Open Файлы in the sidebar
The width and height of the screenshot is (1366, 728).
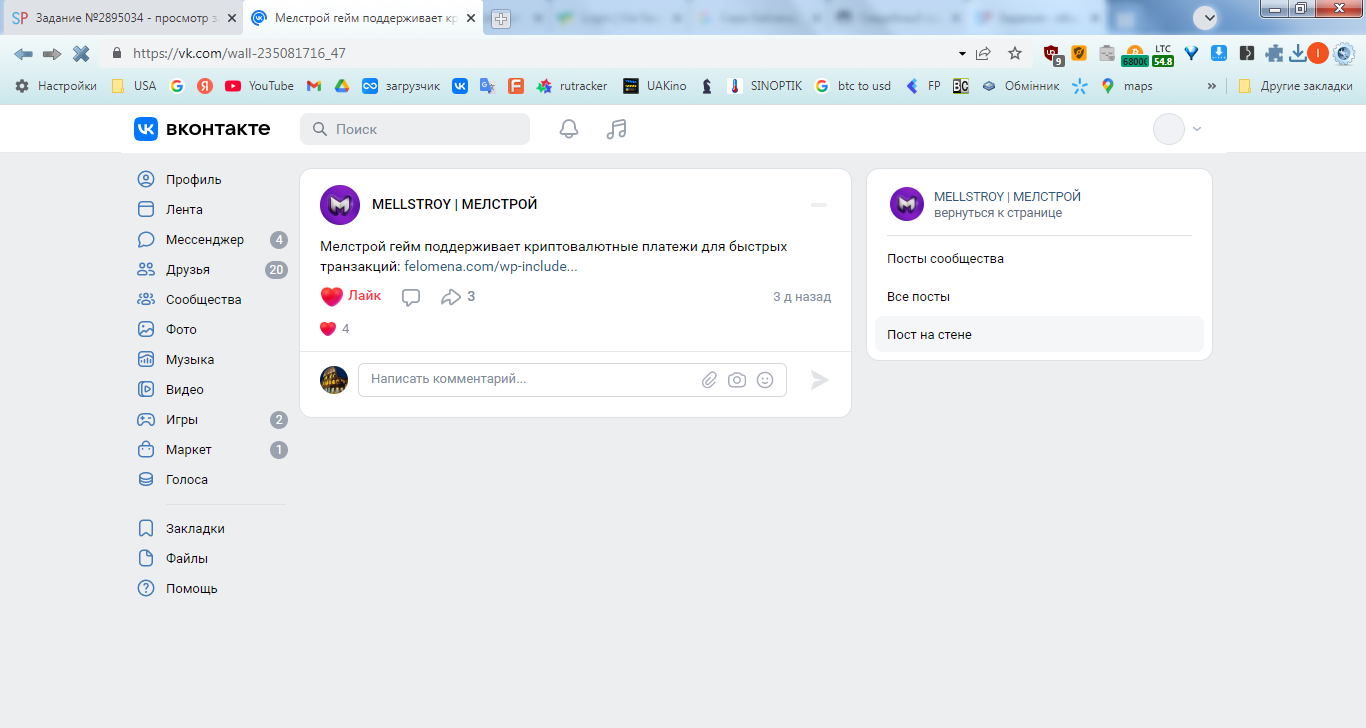coord(173,559)
